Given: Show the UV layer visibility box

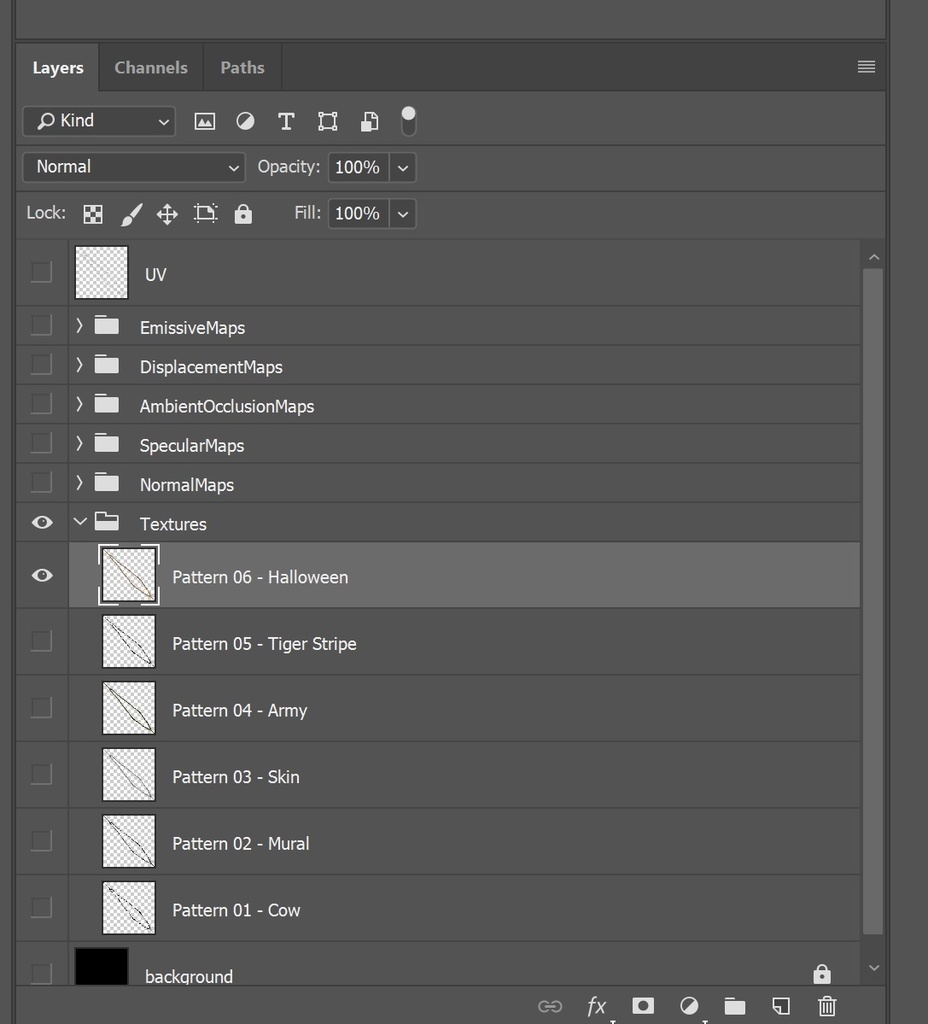Looking at the screenshot, I should [41, 272].
